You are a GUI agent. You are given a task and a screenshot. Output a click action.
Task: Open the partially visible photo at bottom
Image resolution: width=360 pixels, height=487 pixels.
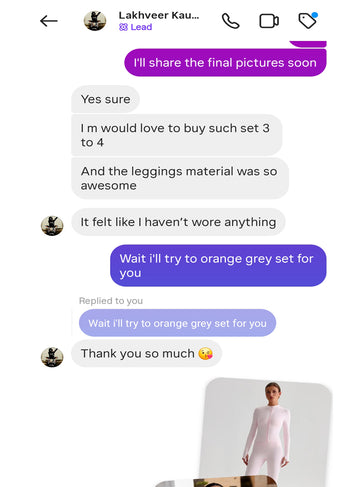click(215, 482)
